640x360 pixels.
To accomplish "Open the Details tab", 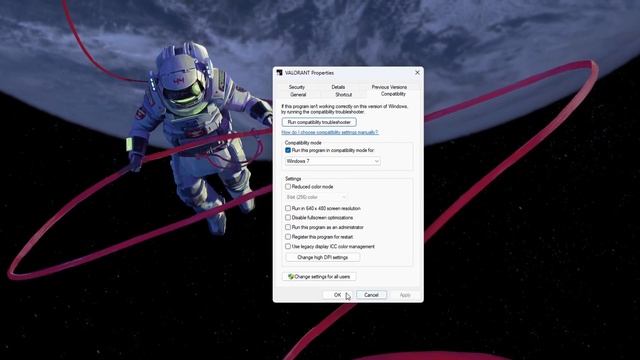I will coord(338,87).
